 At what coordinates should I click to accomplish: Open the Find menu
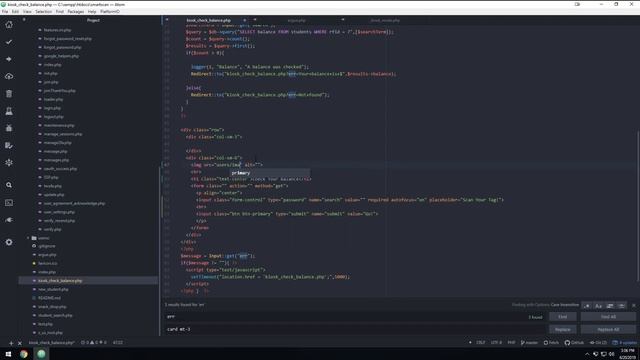(x=60, y=11)
